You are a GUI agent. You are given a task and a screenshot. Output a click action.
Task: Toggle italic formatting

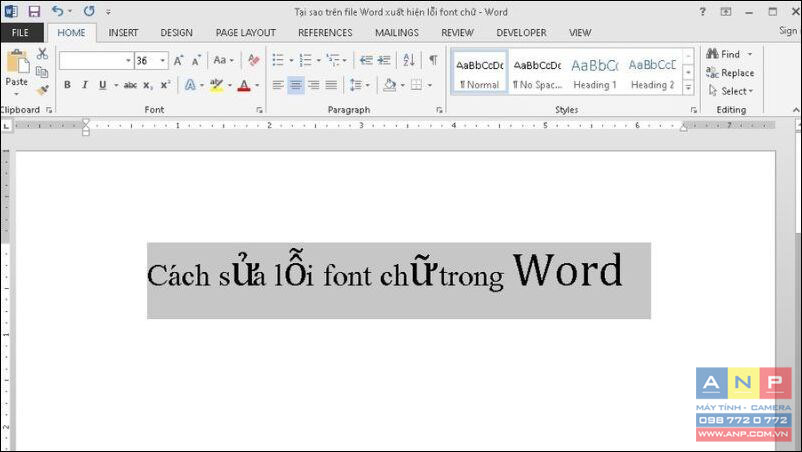(x=85, y=85)
